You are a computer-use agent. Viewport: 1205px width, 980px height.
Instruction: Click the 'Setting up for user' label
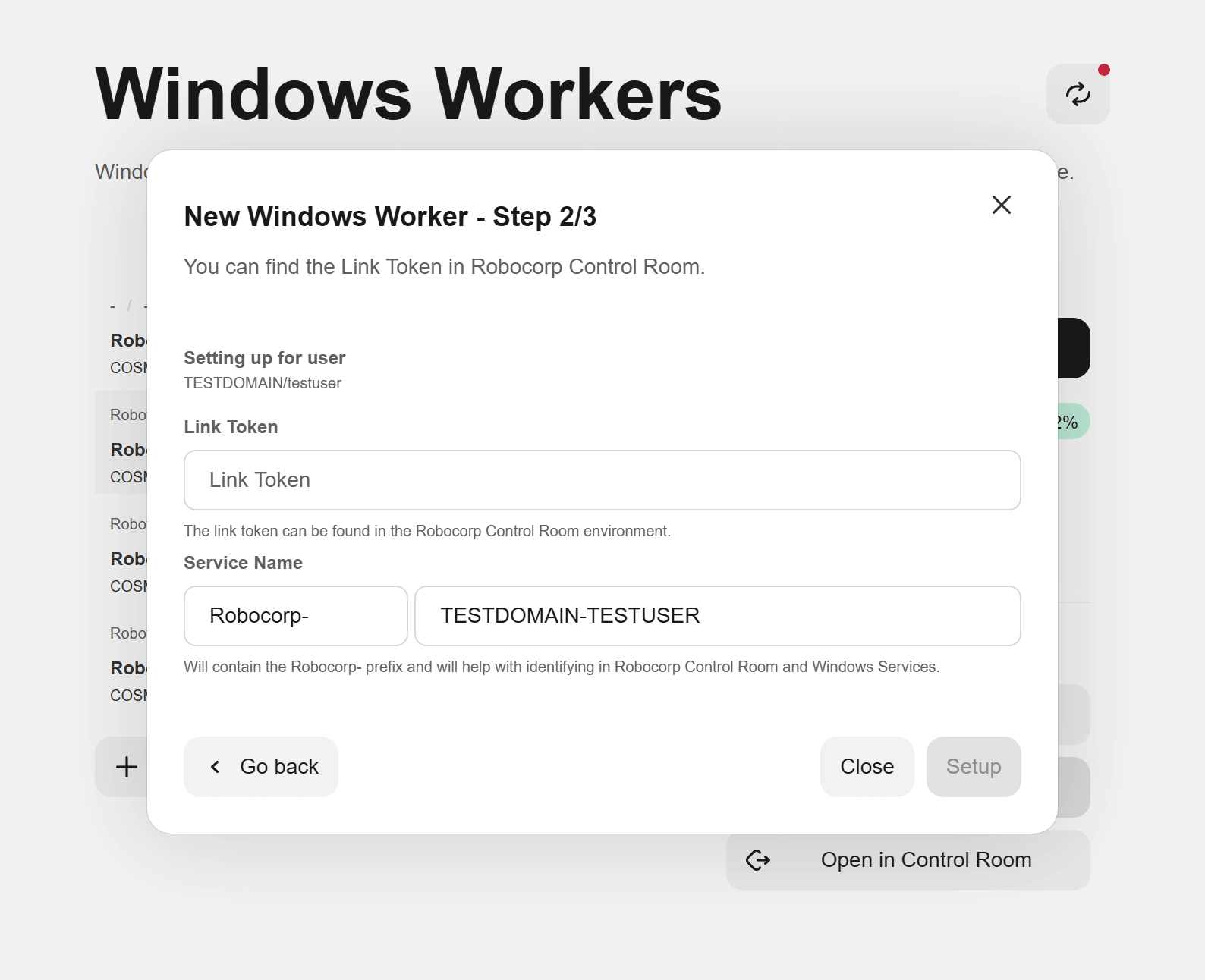coord(265,358)
